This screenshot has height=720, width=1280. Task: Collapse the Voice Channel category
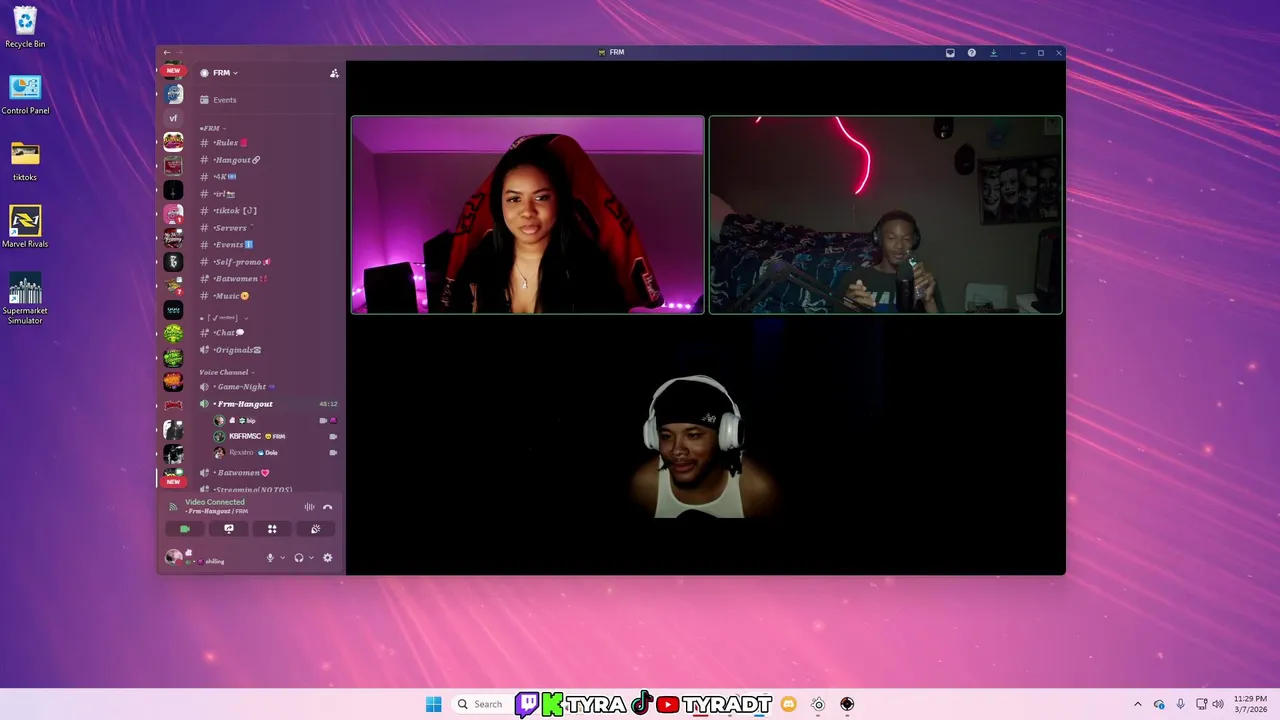coord(227,372)
